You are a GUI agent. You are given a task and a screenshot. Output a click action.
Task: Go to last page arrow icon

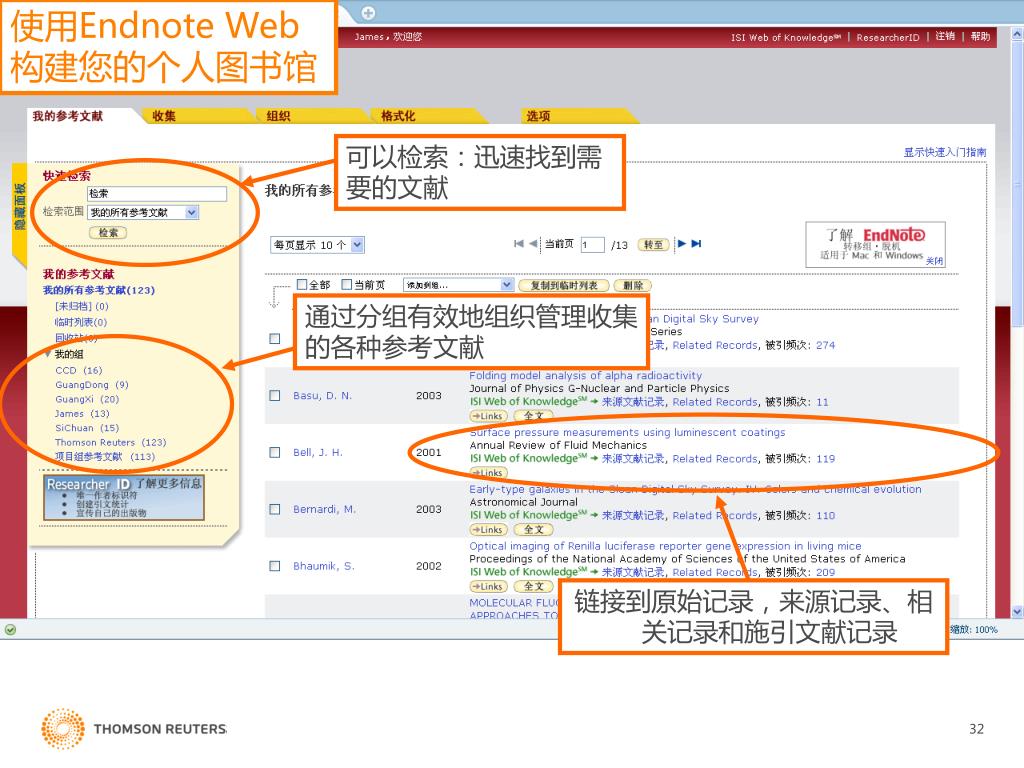(x=696, y=244)
